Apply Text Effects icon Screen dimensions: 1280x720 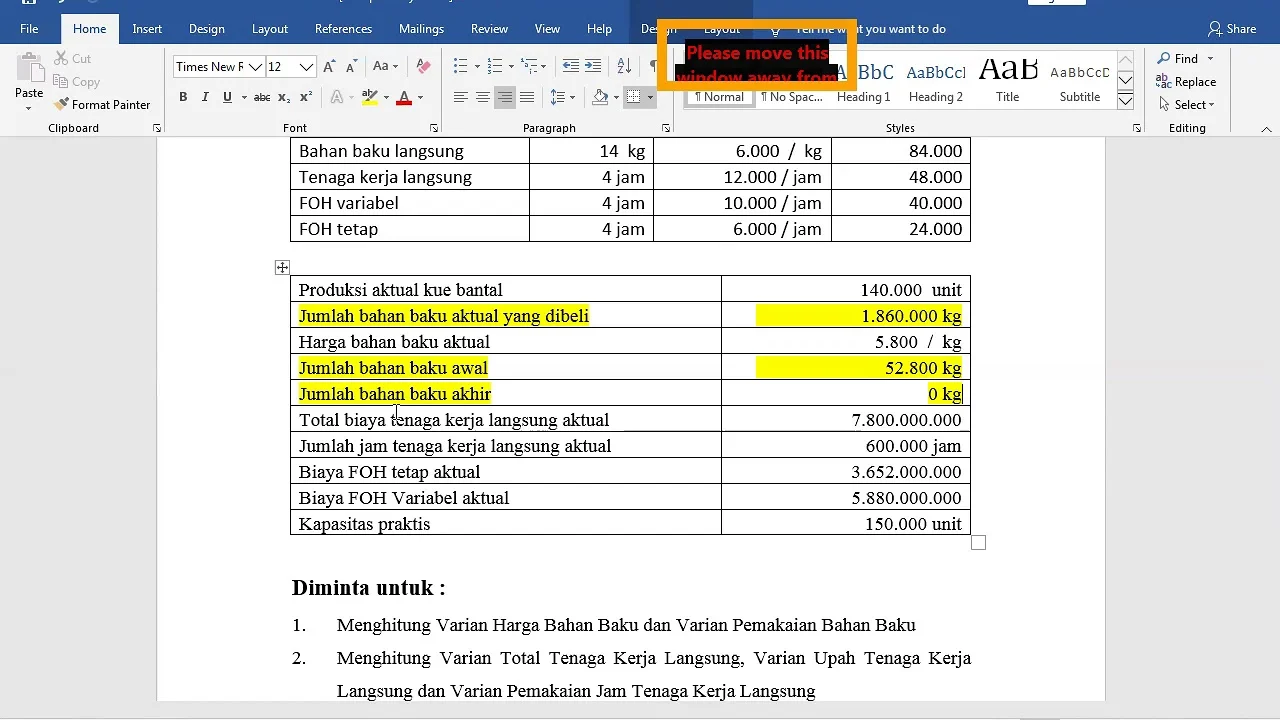(336, 97)
